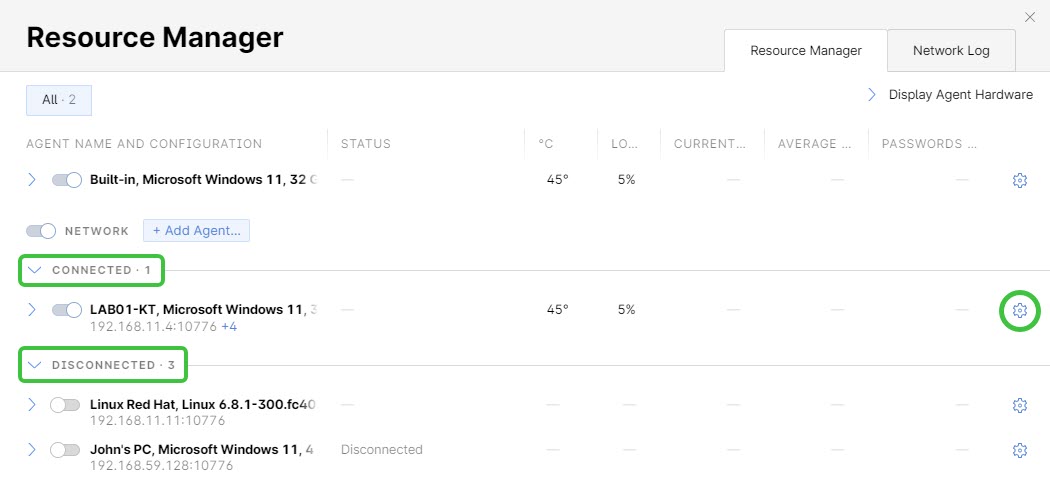Select the Resource Manager tab
Viewport: 1050px width, 478px height.
click(x=806, y=51)
